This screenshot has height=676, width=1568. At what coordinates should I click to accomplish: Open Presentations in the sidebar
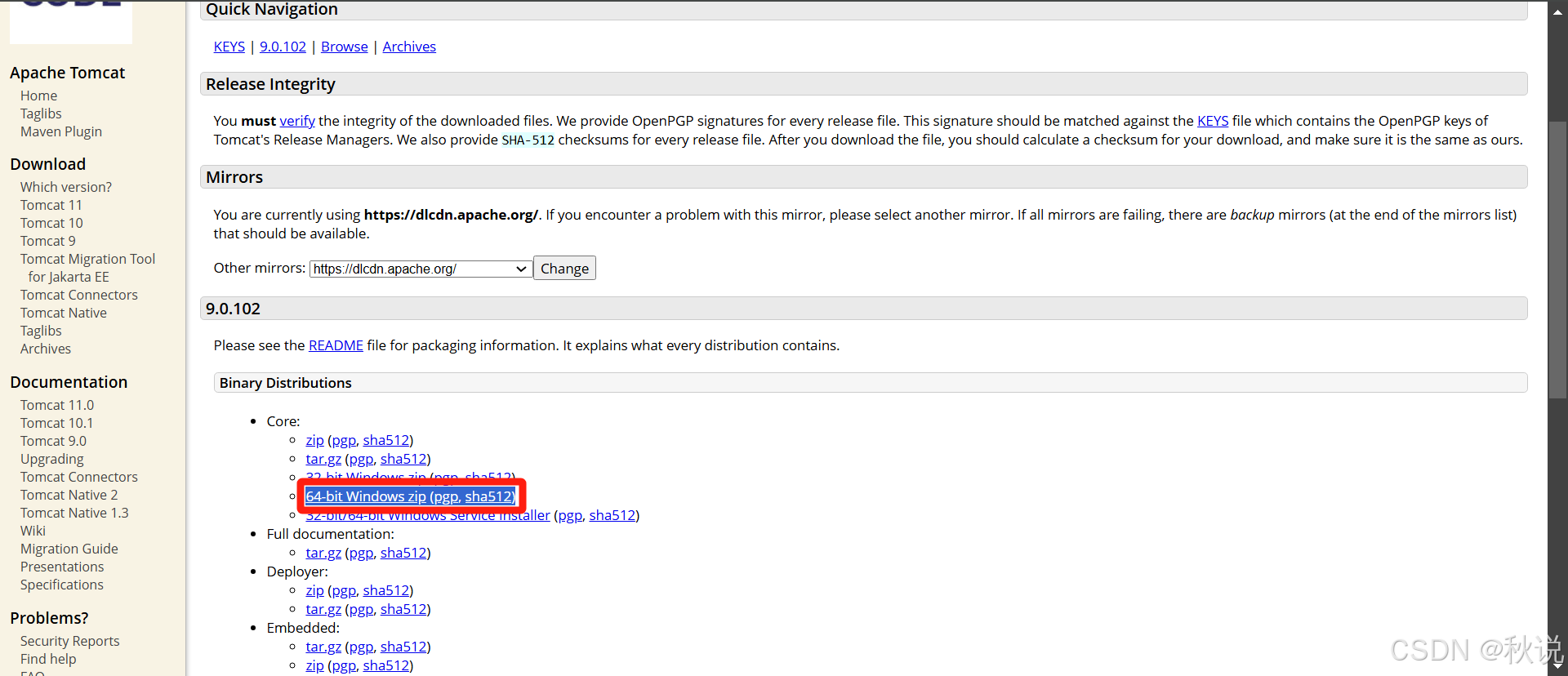(62, 567)
